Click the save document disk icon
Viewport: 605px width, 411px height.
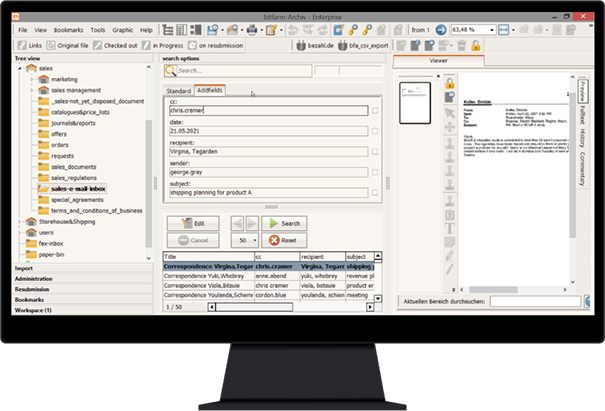click(x=212, y=30)
